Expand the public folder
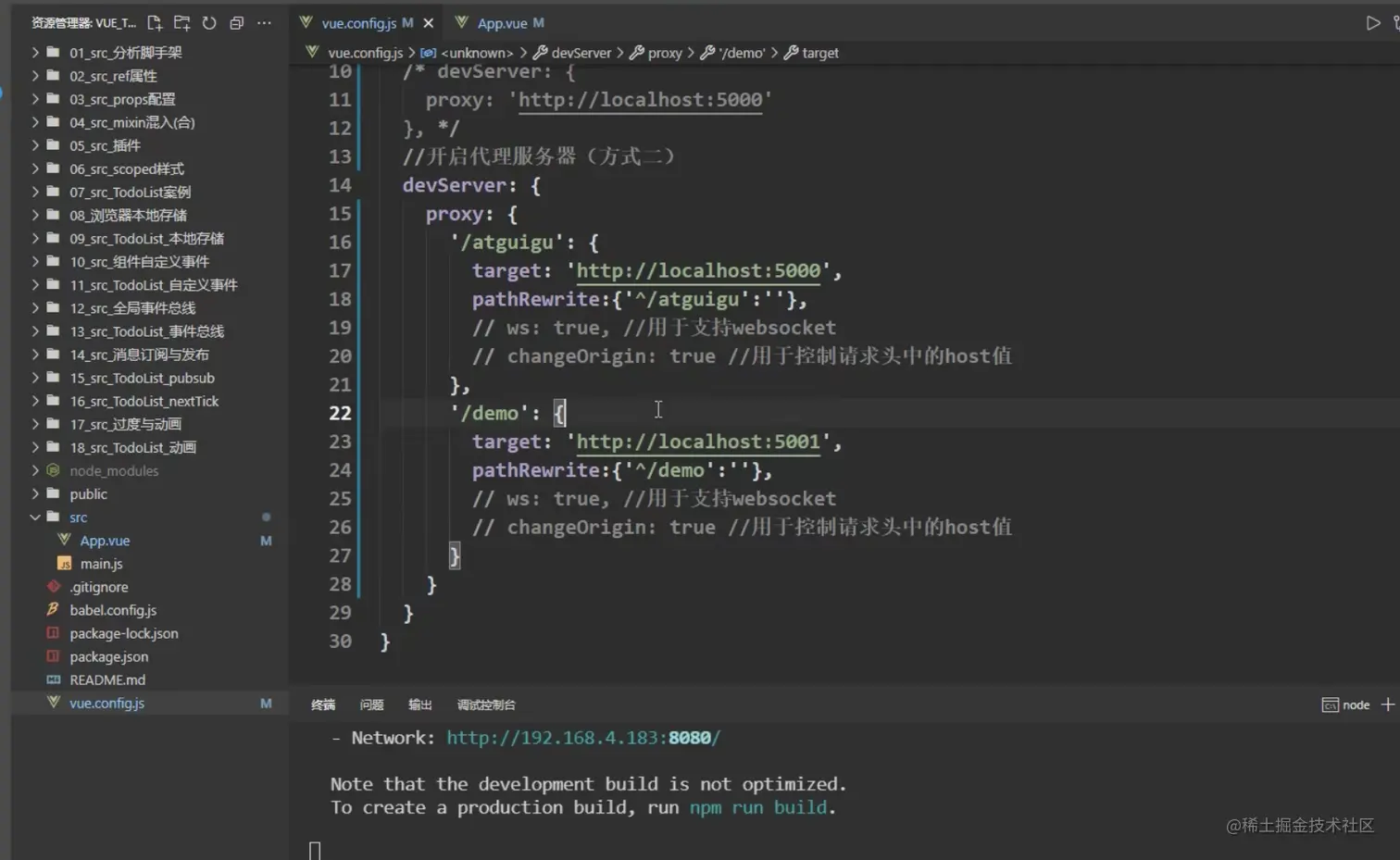 (35, 493)
